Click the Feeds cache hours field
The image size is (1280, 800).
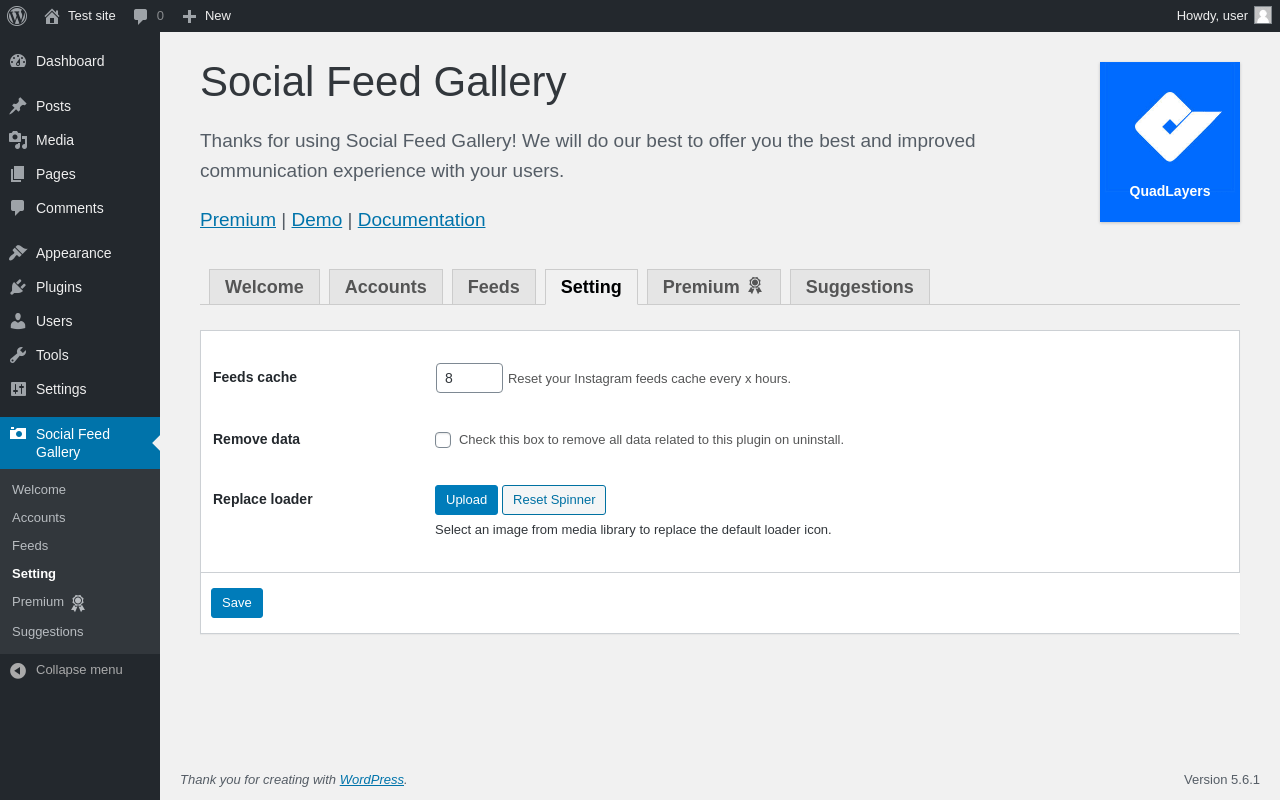pos(469,378)
